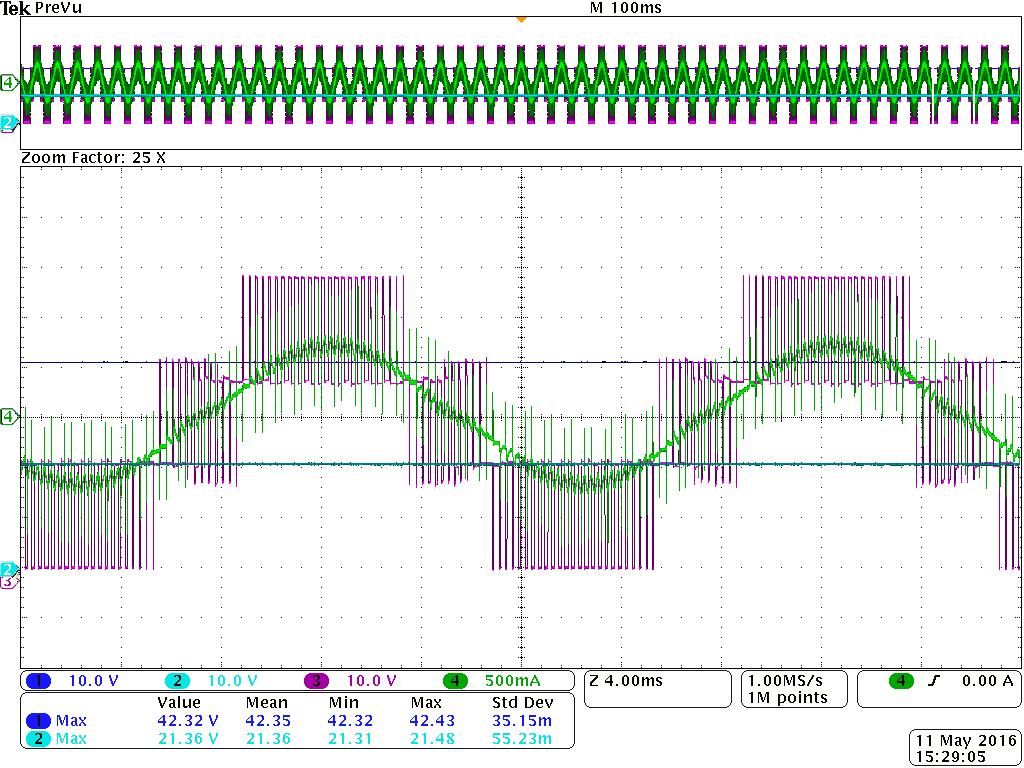Click measurement 2 Max label
The width and height of the screenshot is (1024, 768).
click(x=71, y=739)
